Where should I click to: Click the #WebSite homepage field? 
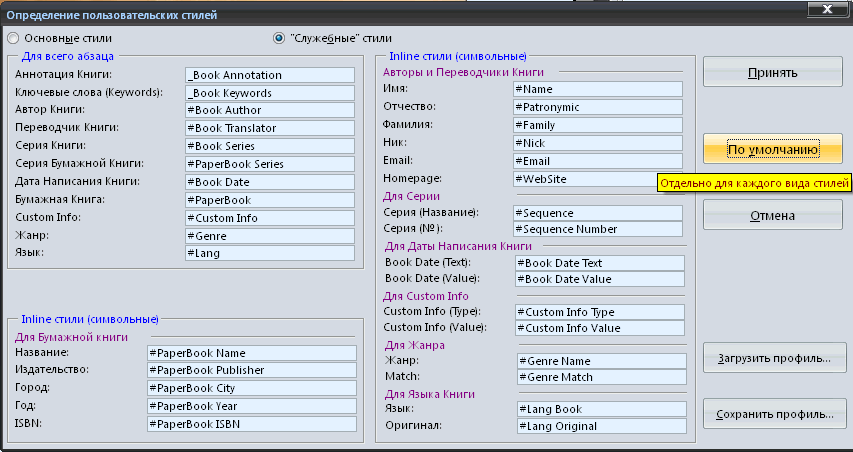598,179
